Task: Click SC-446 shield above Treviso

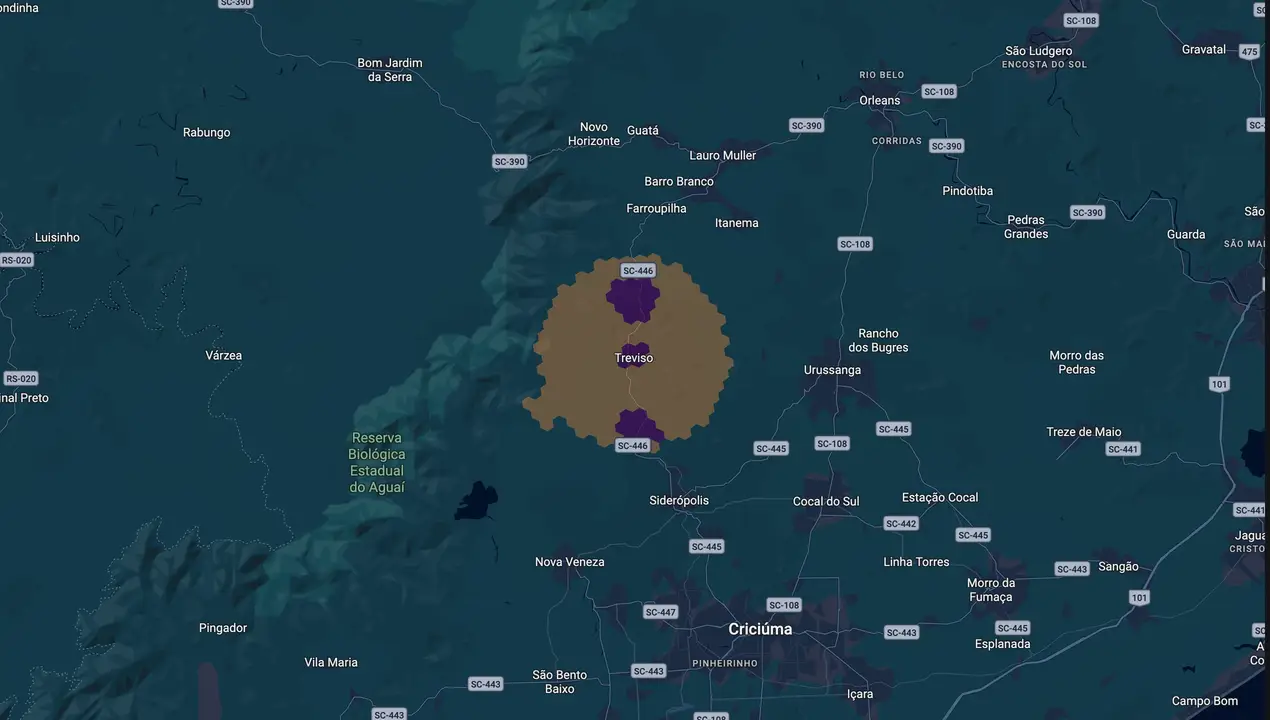Action: 638,271
